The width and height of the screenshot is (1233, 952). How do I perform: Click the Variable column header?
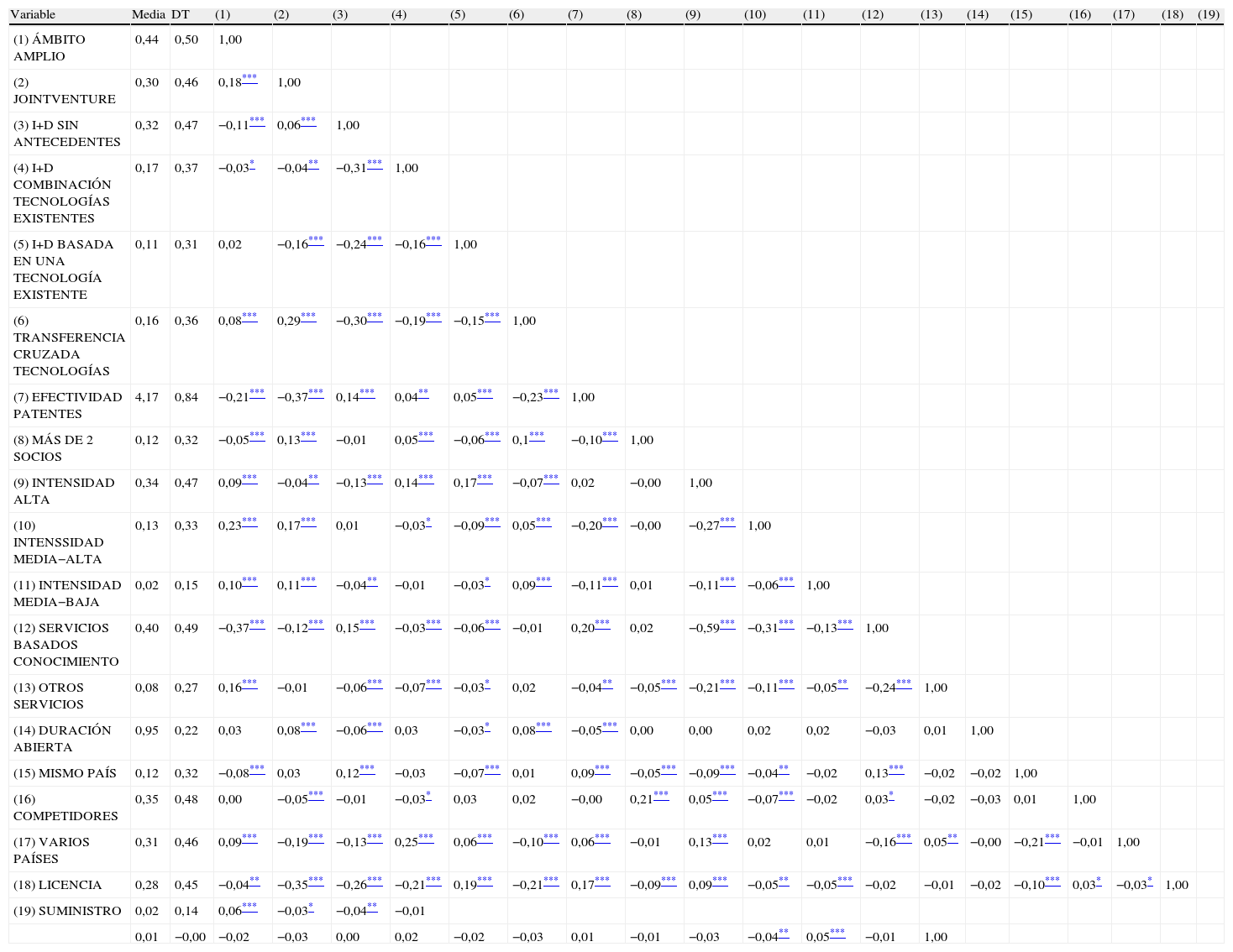(33, 14)
